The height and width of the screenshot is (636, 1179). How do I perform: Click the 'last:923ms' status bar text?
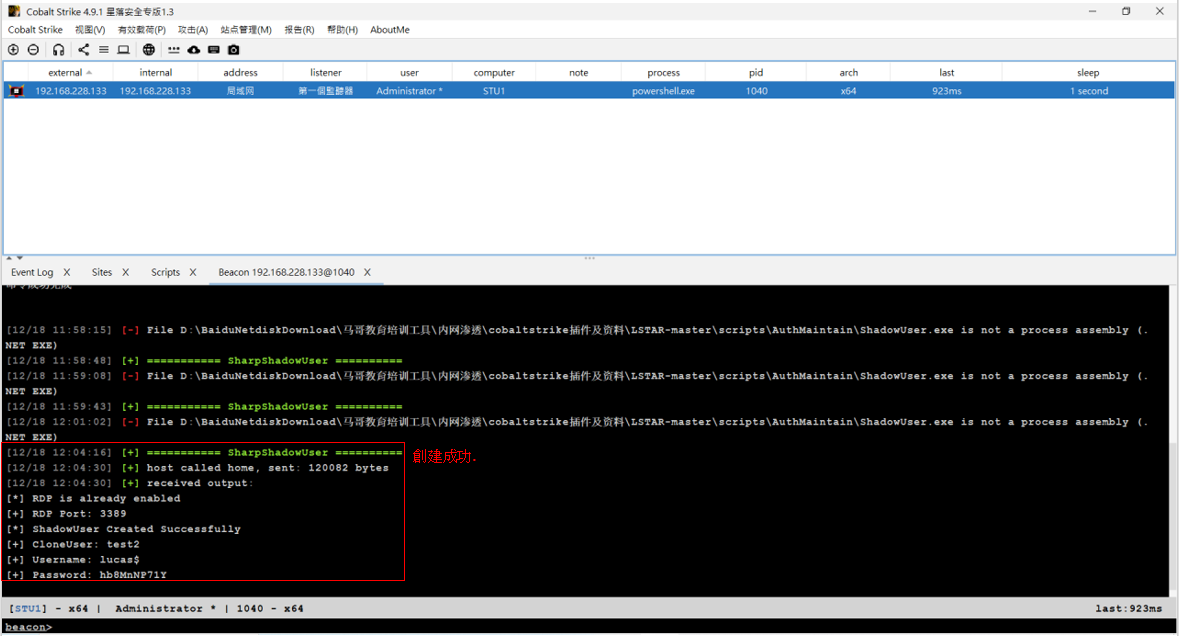[1129, 609]
